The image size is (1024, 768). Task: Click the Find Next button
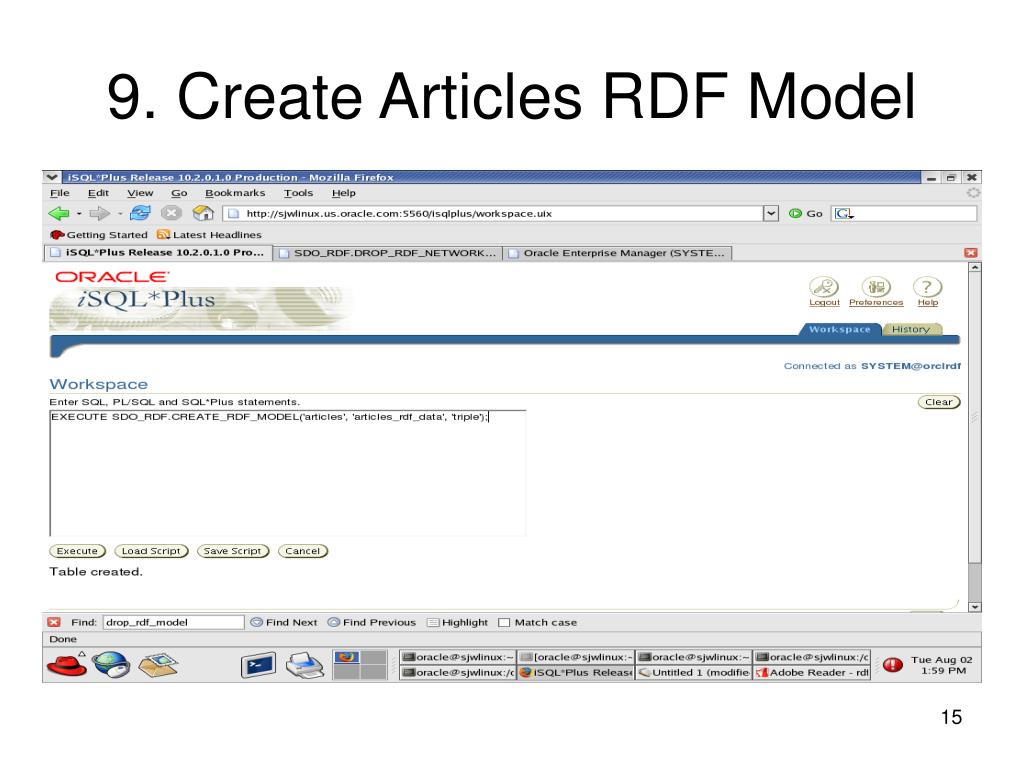point(284,622)
